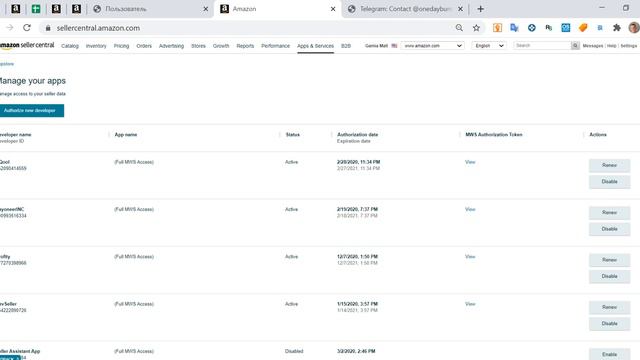Open the Orders menu
640x360 pixels.
(x=144, y=46)
